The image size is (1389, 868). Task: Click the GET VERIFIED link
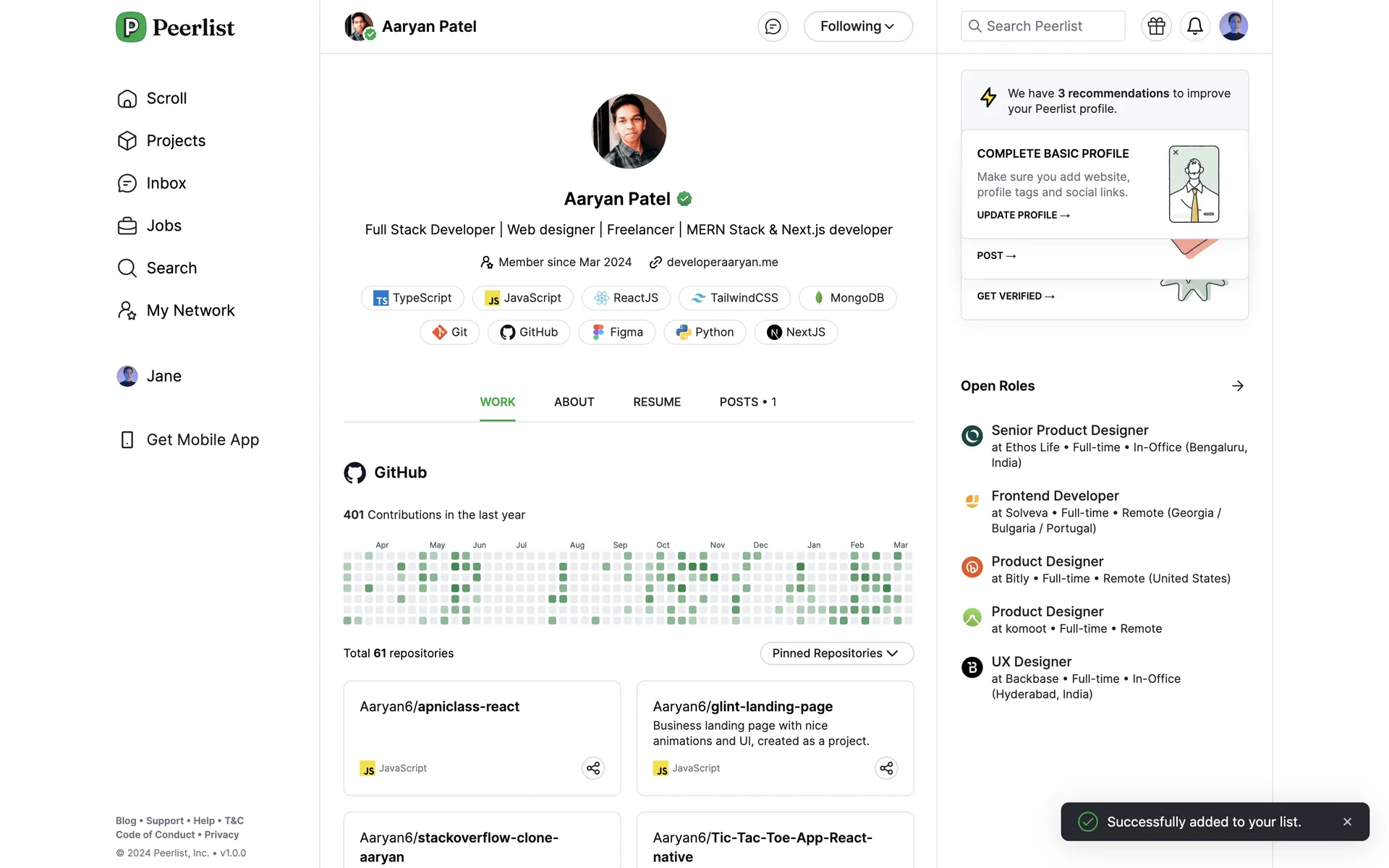point(1015,296)
